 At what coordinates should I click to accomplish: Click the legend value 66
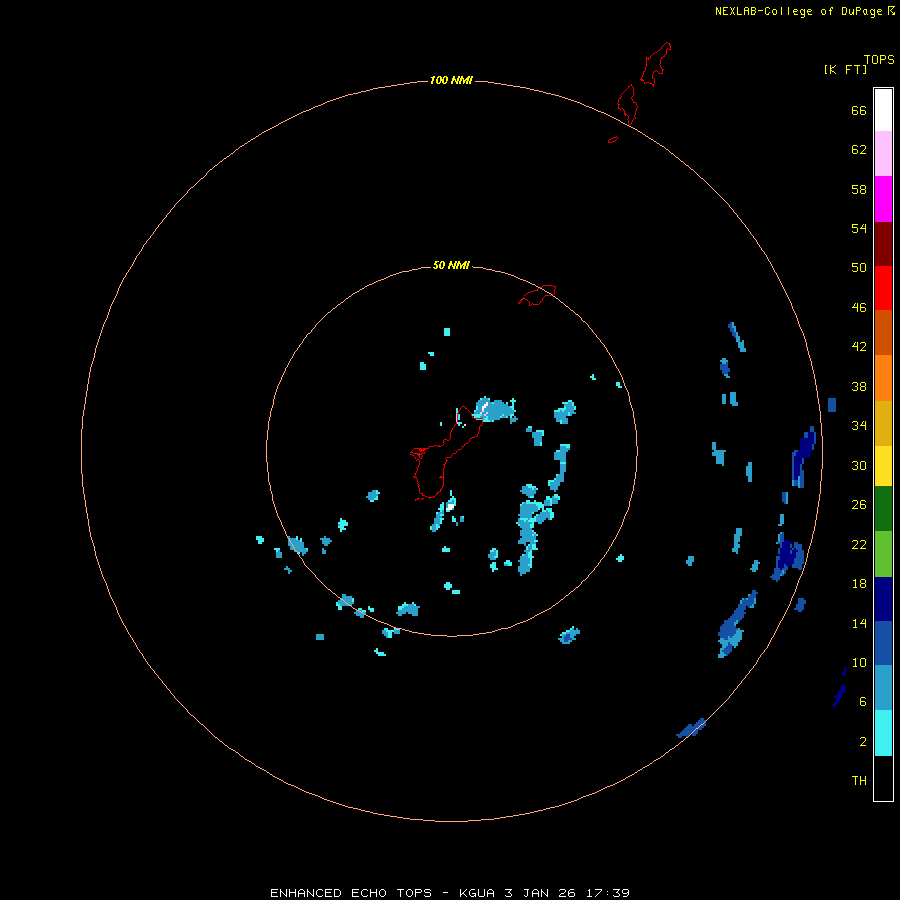[x=859, y=110]
